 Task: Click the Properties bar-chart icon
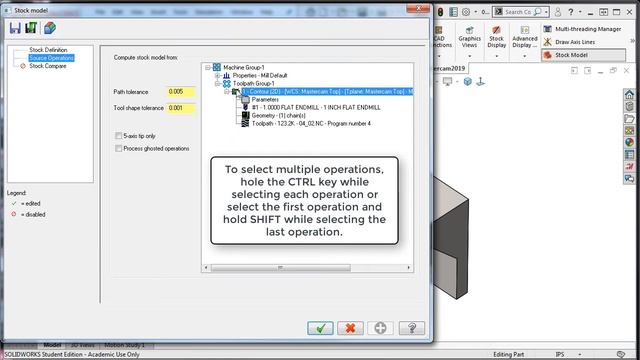(227, 76)
